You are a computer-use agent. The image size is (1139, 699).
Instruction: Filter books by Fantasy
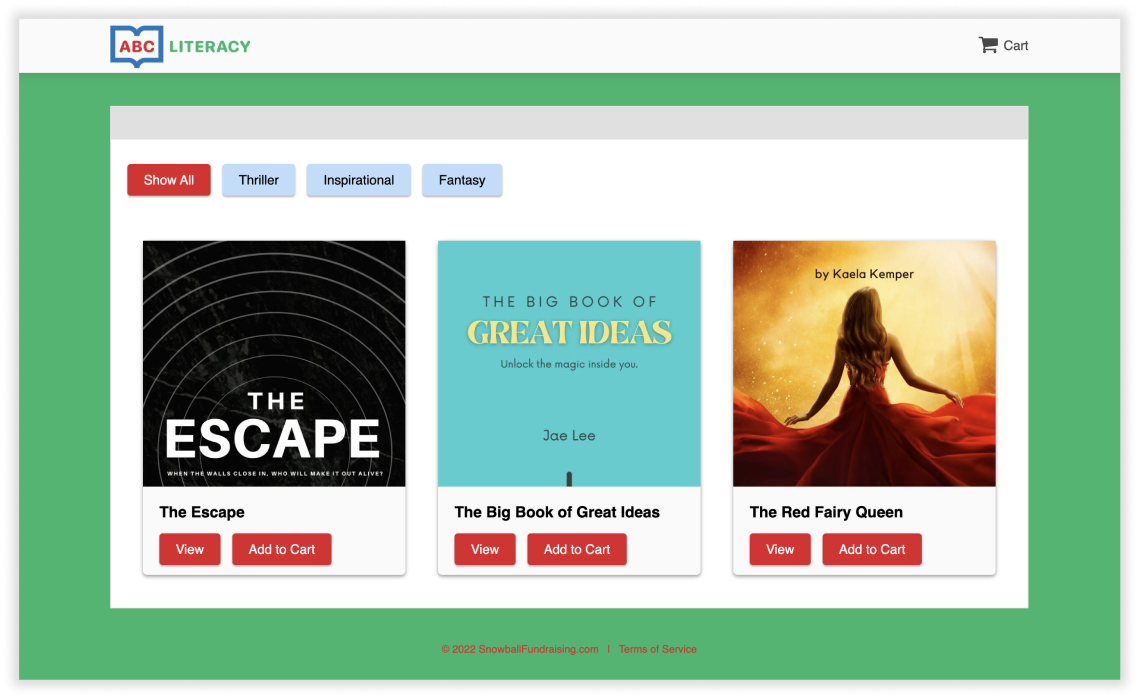(462, 180)
